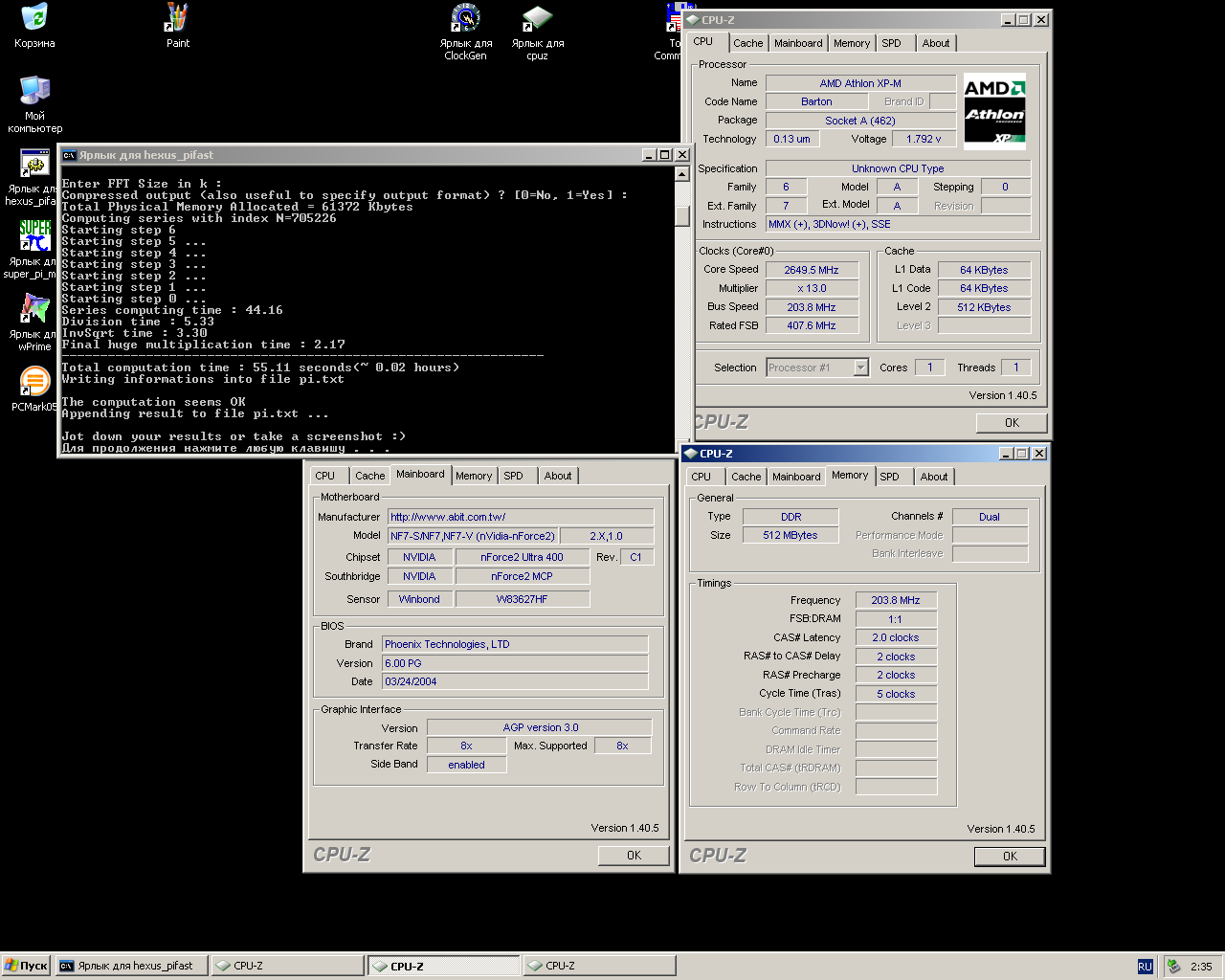
Task: Click the FSB:DRAM 1:1 value
Action: pyautogui.click(x=896, y=619)
